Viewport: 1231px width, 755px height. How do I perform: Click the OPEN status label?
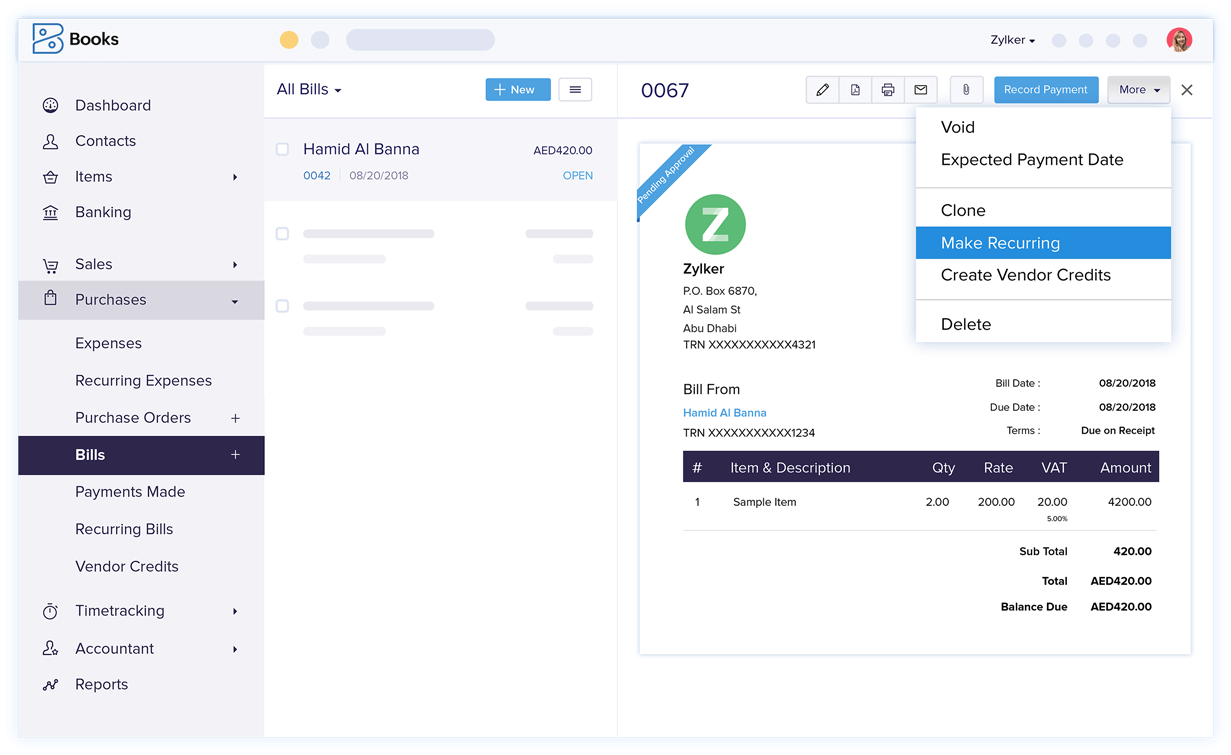pos(578,176)
